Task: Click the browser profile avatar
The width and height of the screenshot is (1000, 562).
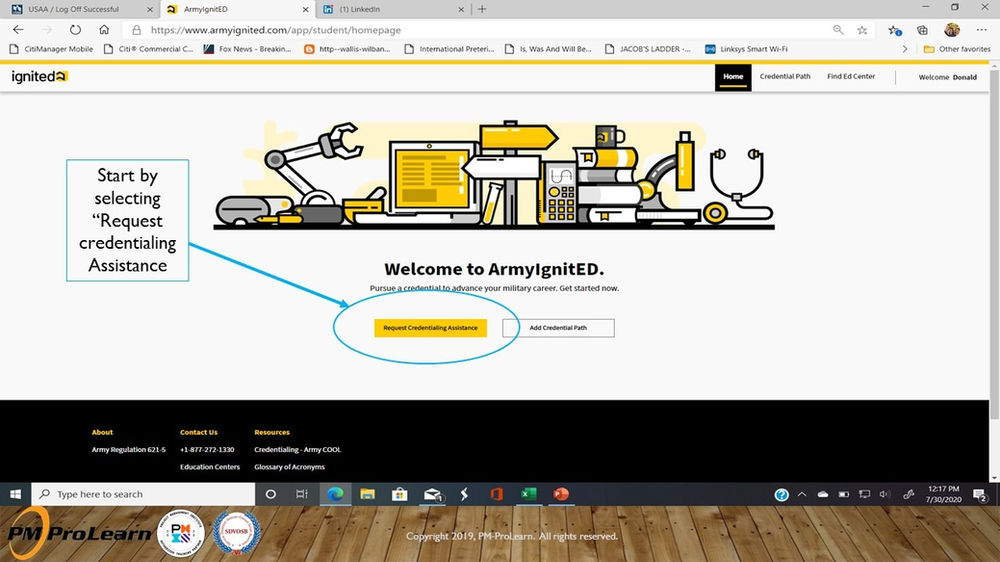Action: click(x=952, y=30)
